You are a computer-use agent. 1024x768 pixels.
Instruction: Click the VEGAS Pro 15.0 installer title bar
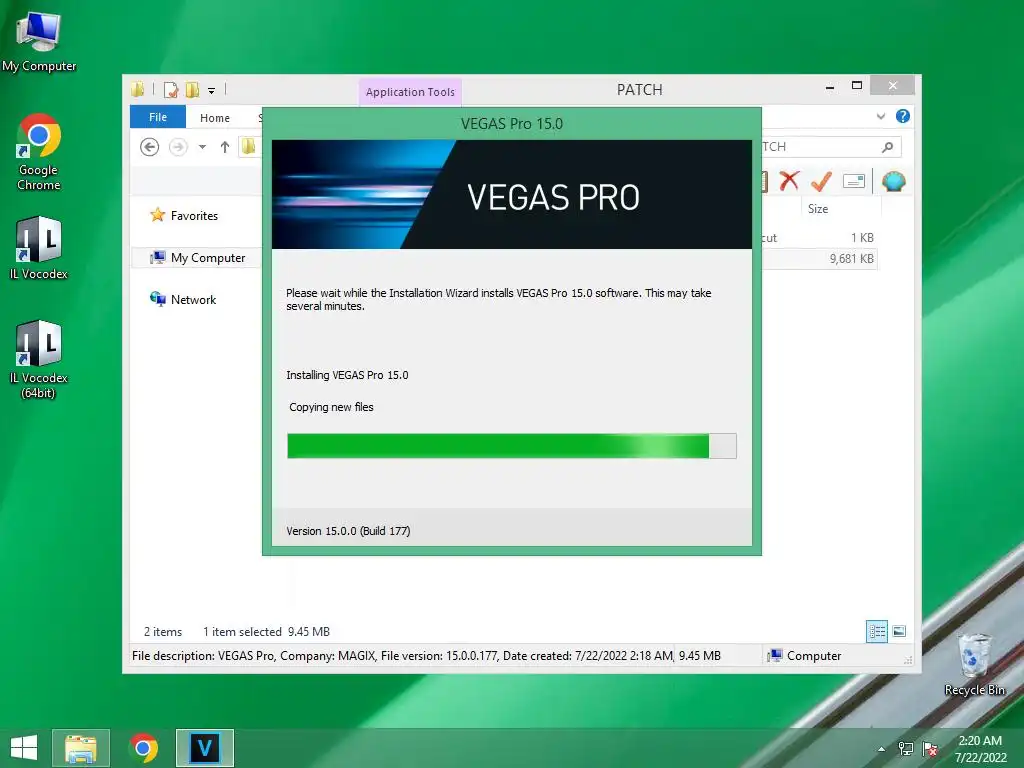pyautogui.click(x=511, y=124)
